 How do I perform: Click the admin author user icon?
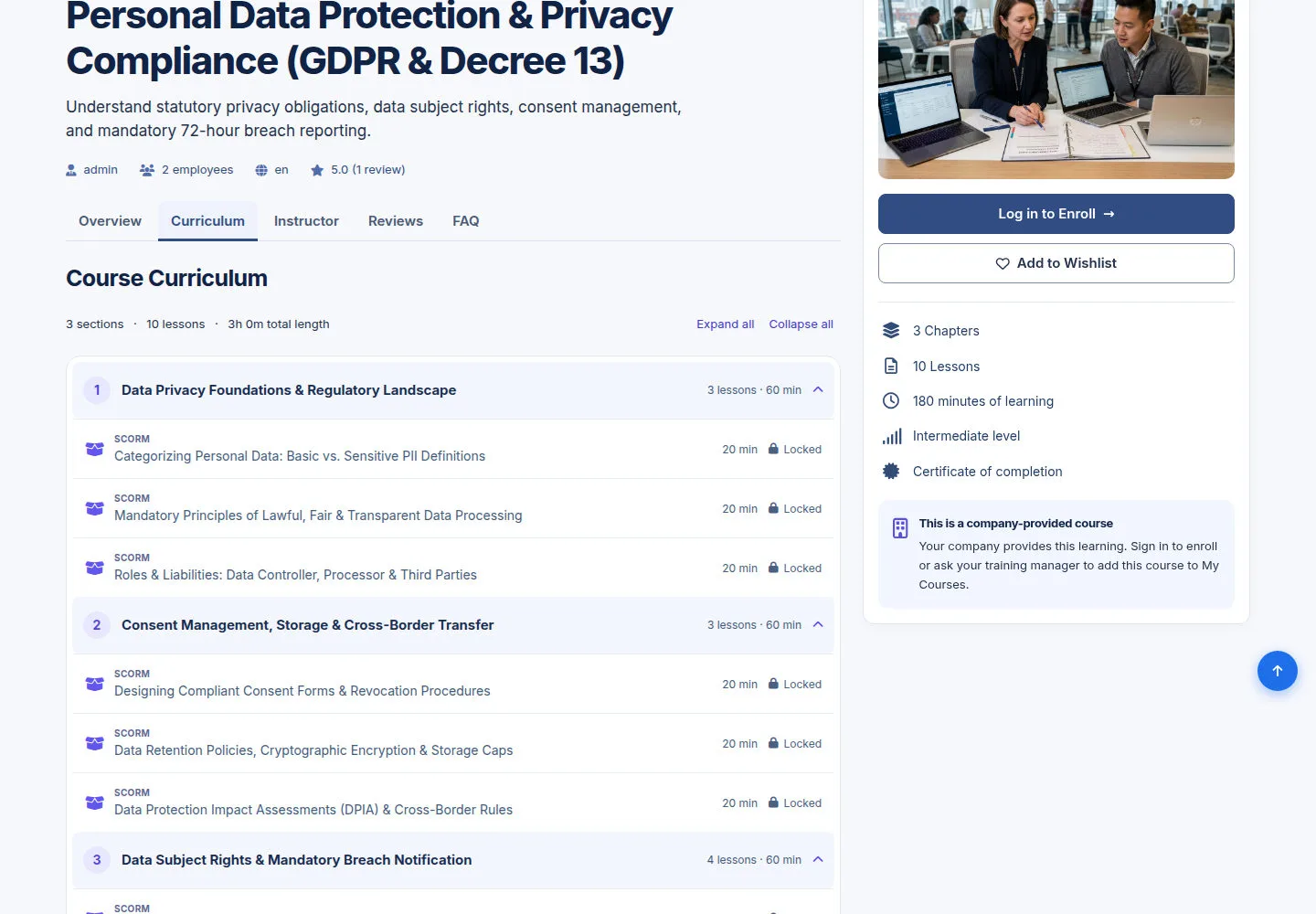[x=71, y=170]
